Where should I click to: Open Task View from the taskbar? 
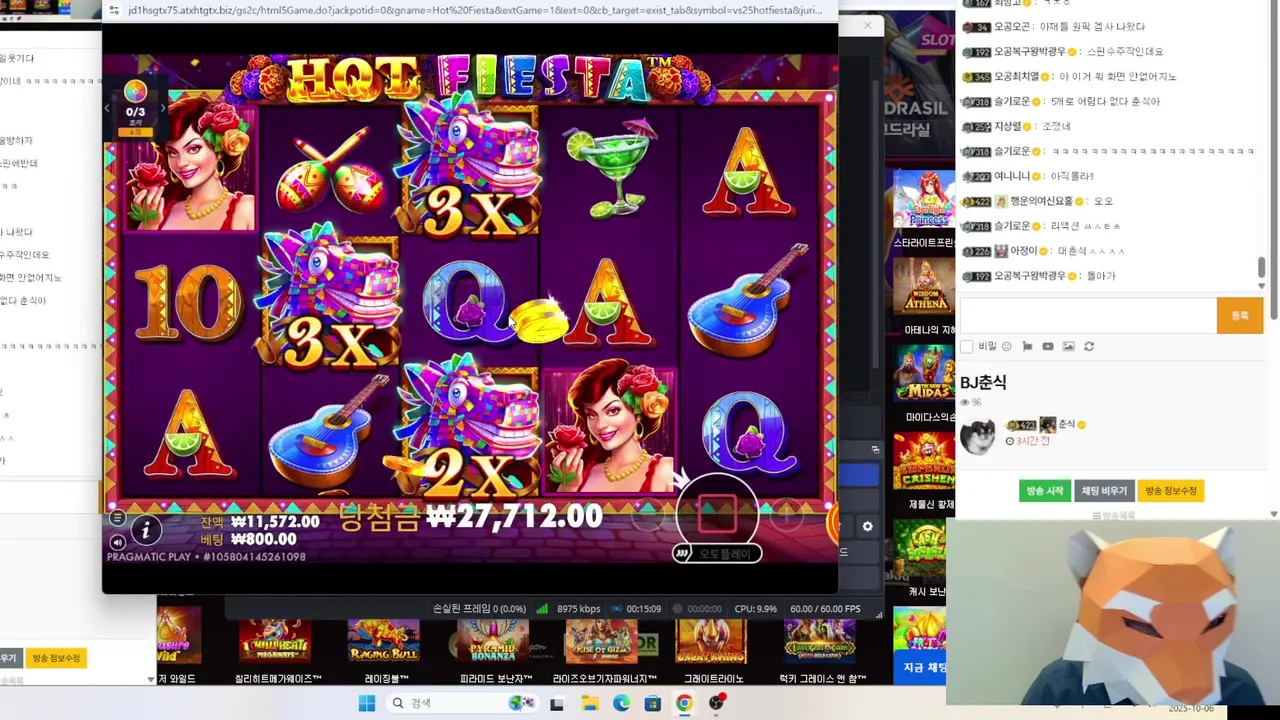pyautogui.click(x=557, y=703)
